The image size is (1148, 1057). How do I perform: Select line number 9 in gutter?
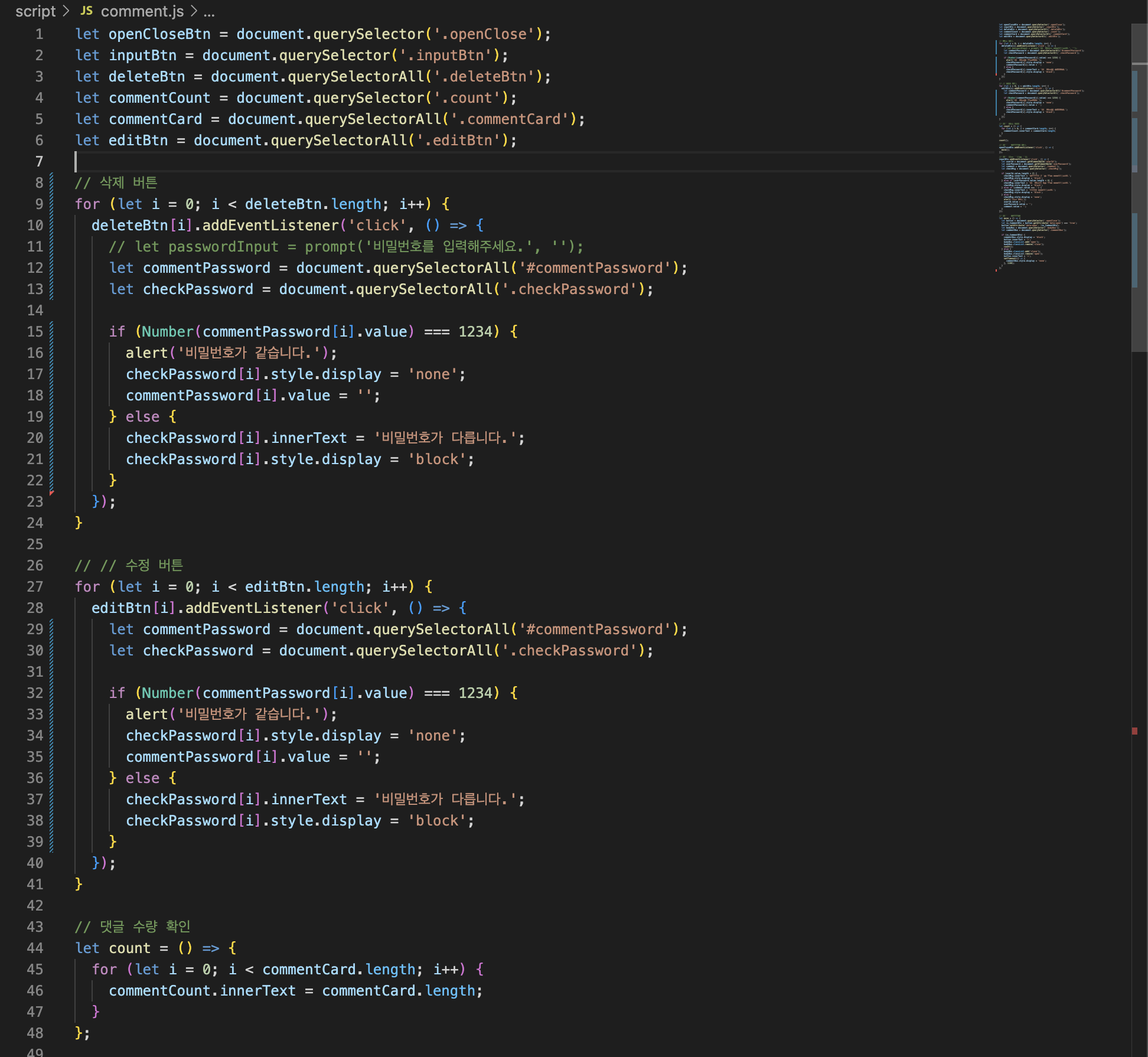coord(39,204)
